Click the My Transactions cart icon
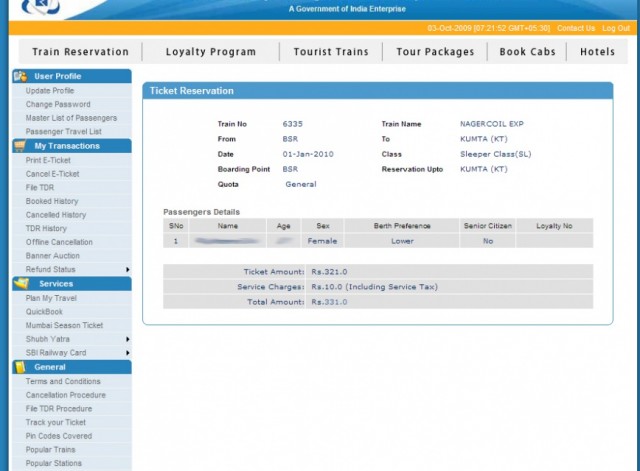This screenshot has height=471, width=640. pos(20,146)
